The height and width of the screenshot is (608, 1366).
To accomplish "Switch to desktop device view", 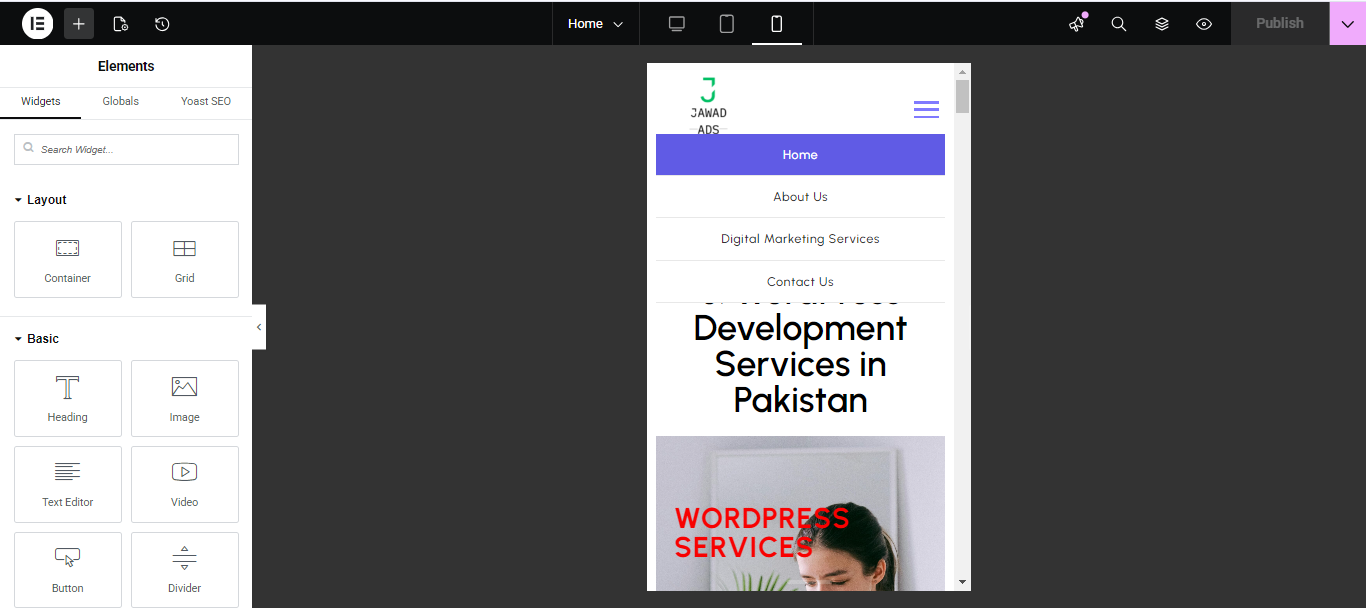I will coord(677,23).
